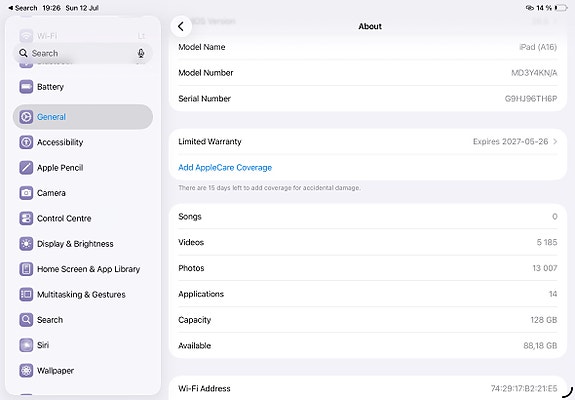Viewport: 575px width, 400px height.
Task: Tap Model Number value MD3Y4KN/A
Action: pyautogui.click(x=534, y=73)
